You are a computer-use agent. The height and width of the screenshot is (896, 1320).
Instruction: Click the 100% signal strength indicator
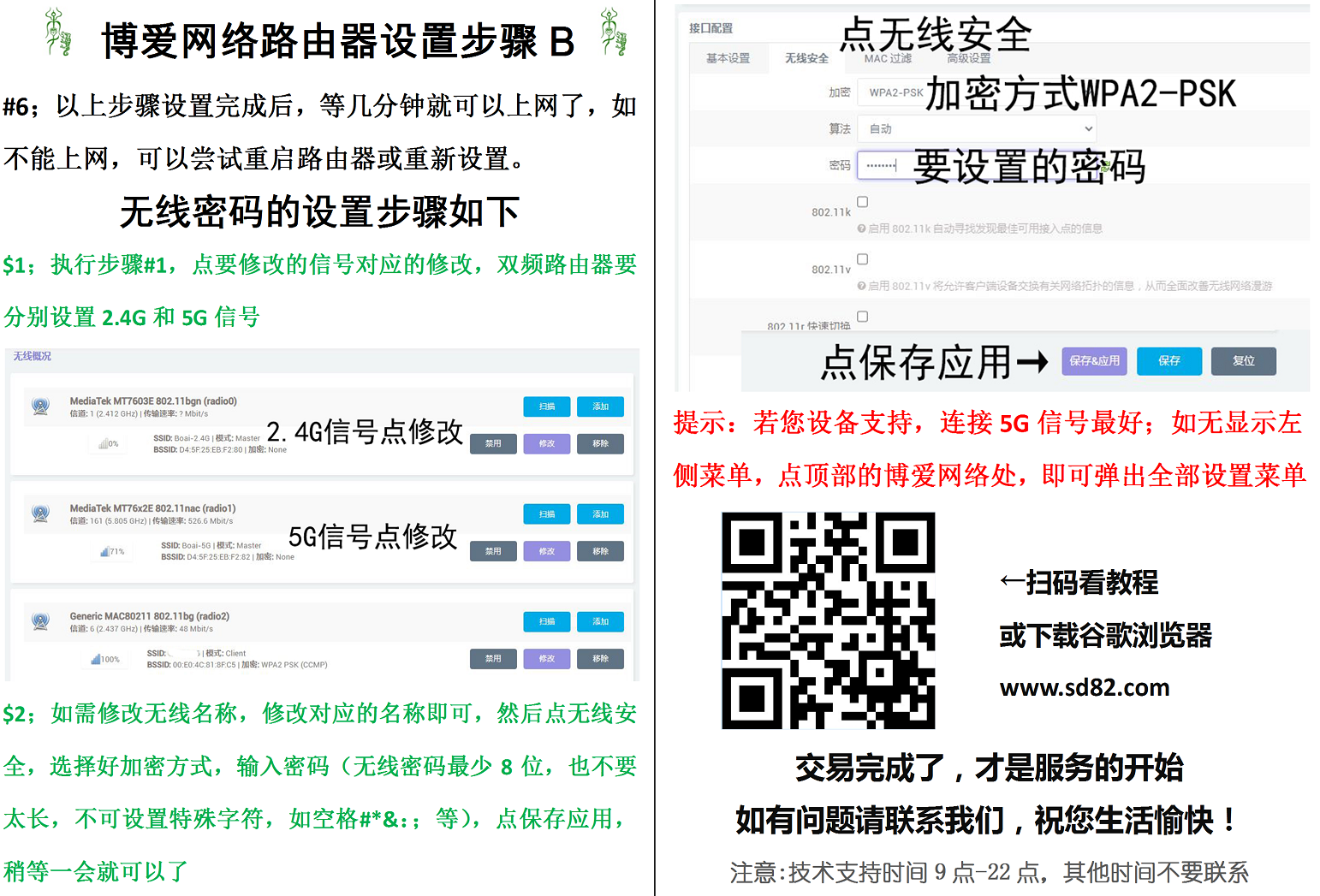click(105, 659)
